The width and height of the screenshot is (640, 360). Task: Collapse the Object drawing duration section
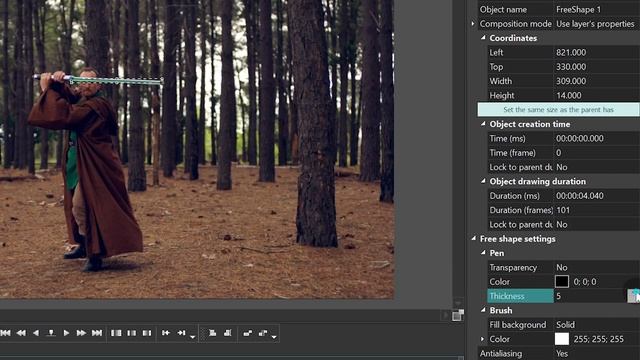point(483,181)
